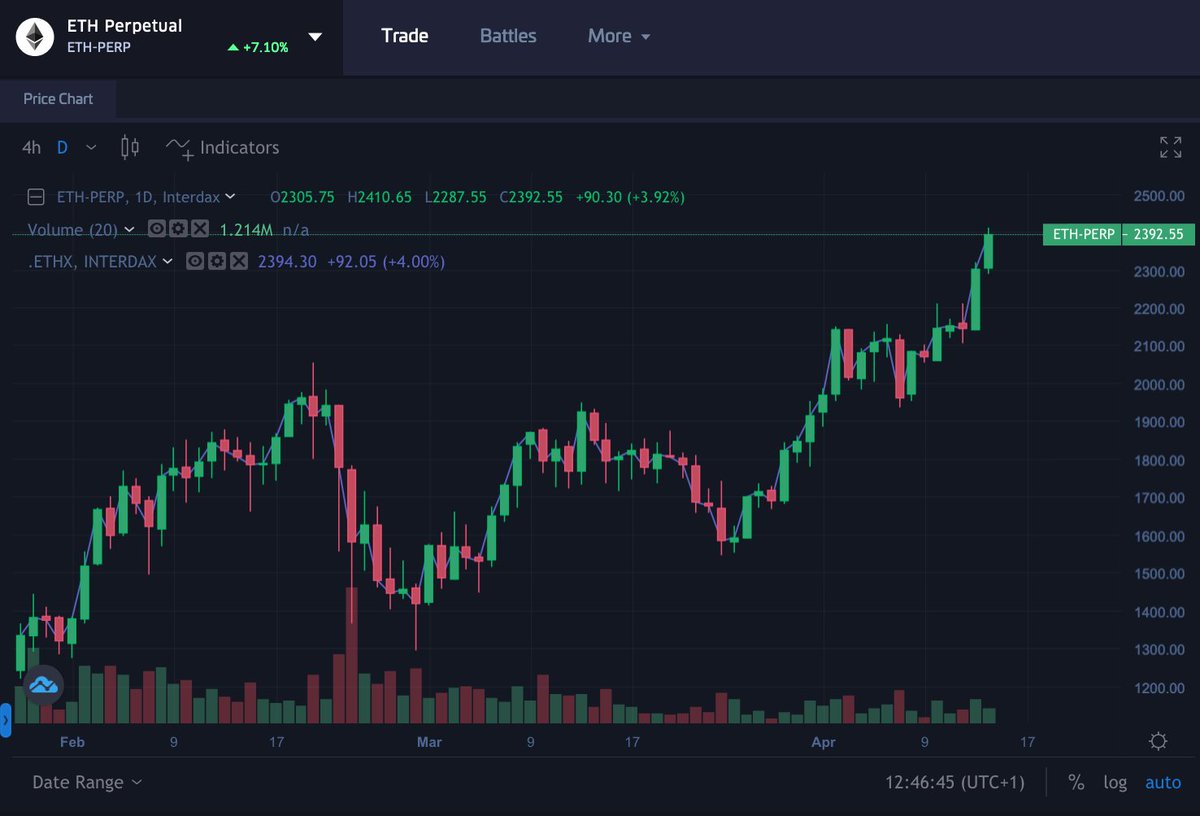Open chart settings gear at bottom right
The image size is (1200, 816).
[x=1158, y=741]
